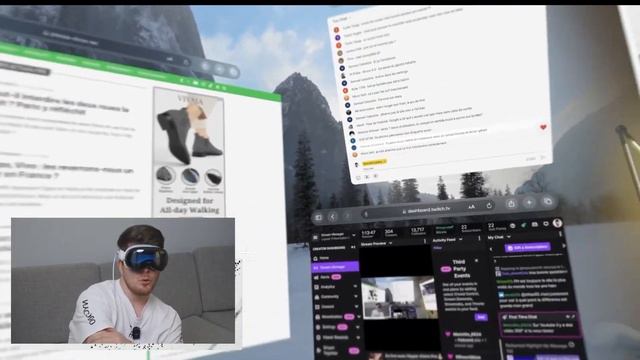
Task: Click the send arrow in the chat window
Action: 543,157
